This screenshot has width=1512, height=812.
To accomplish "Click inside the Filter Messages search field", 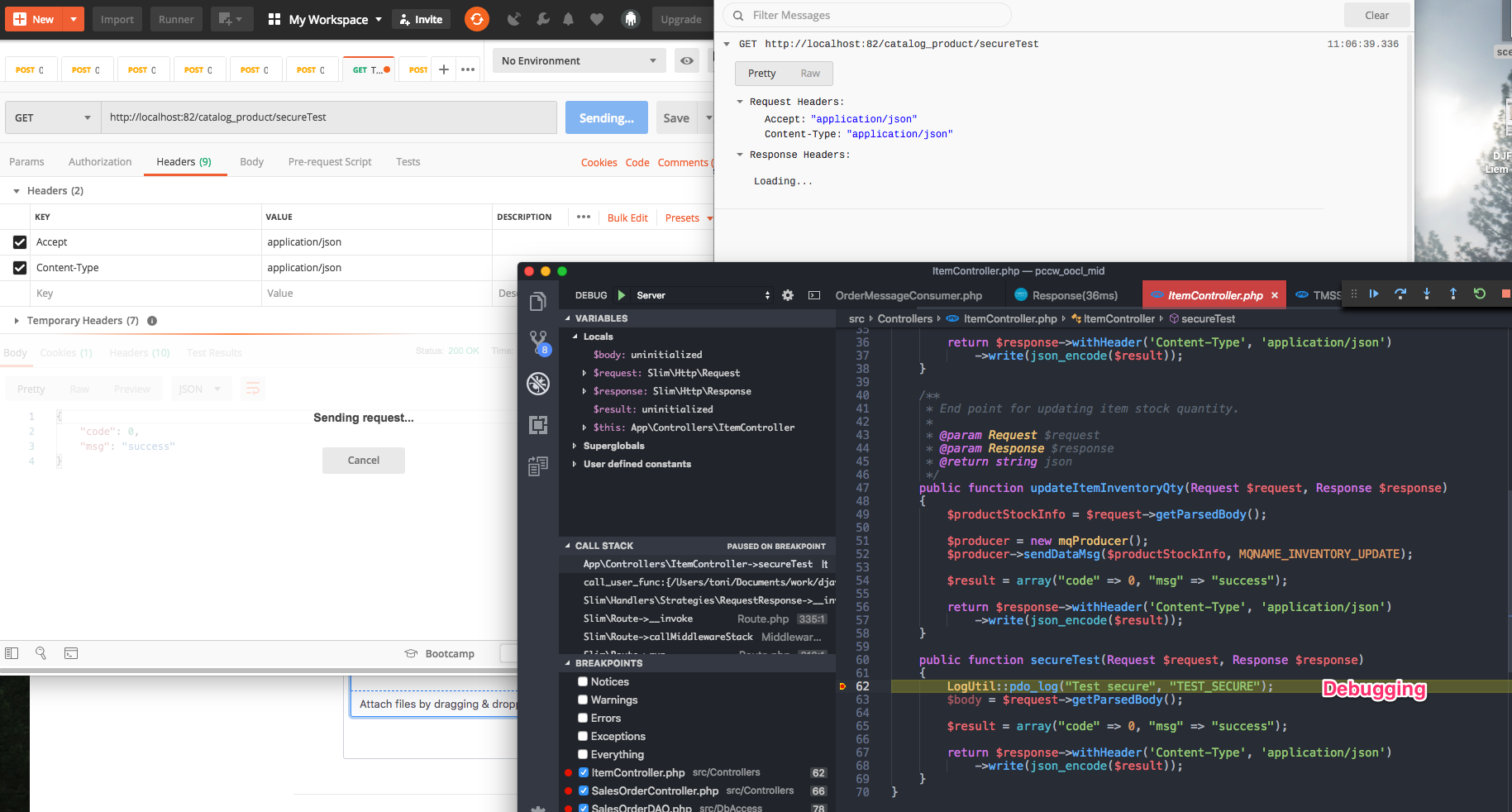I will tap(865, 15).
